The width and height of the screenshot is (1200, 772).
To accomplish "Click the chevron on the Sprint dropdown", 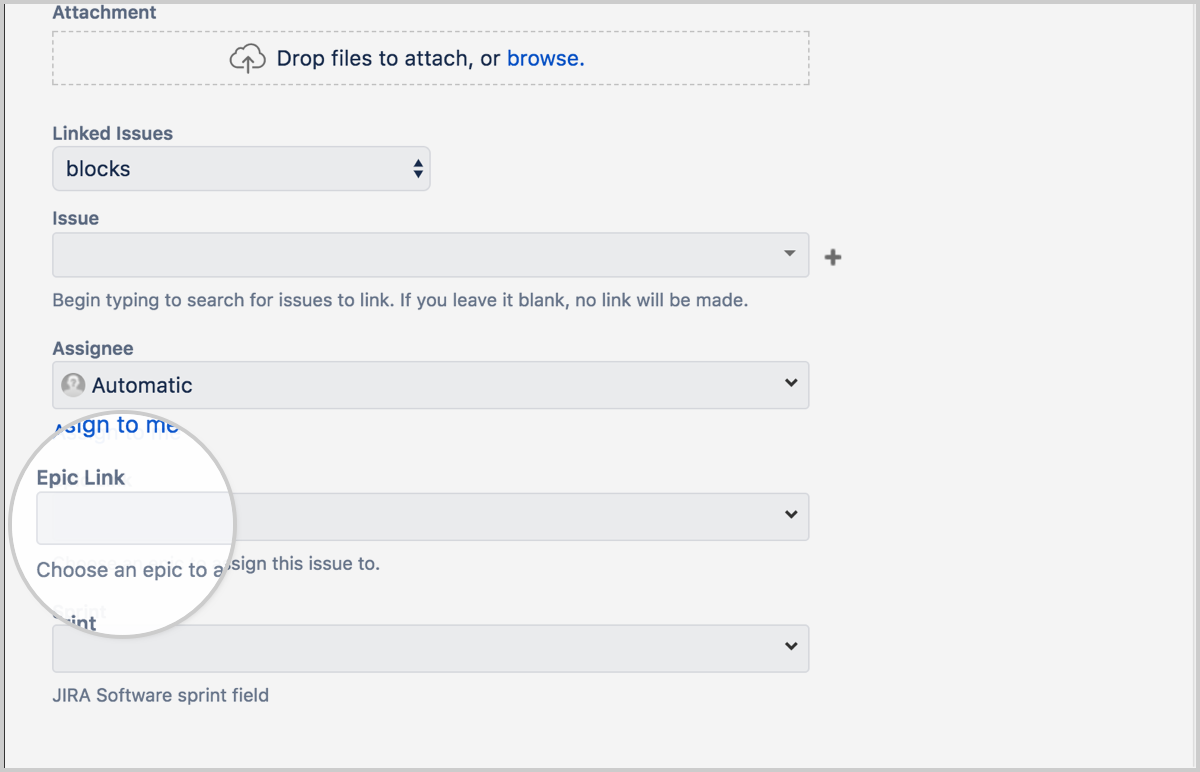I will pos(791,648).
